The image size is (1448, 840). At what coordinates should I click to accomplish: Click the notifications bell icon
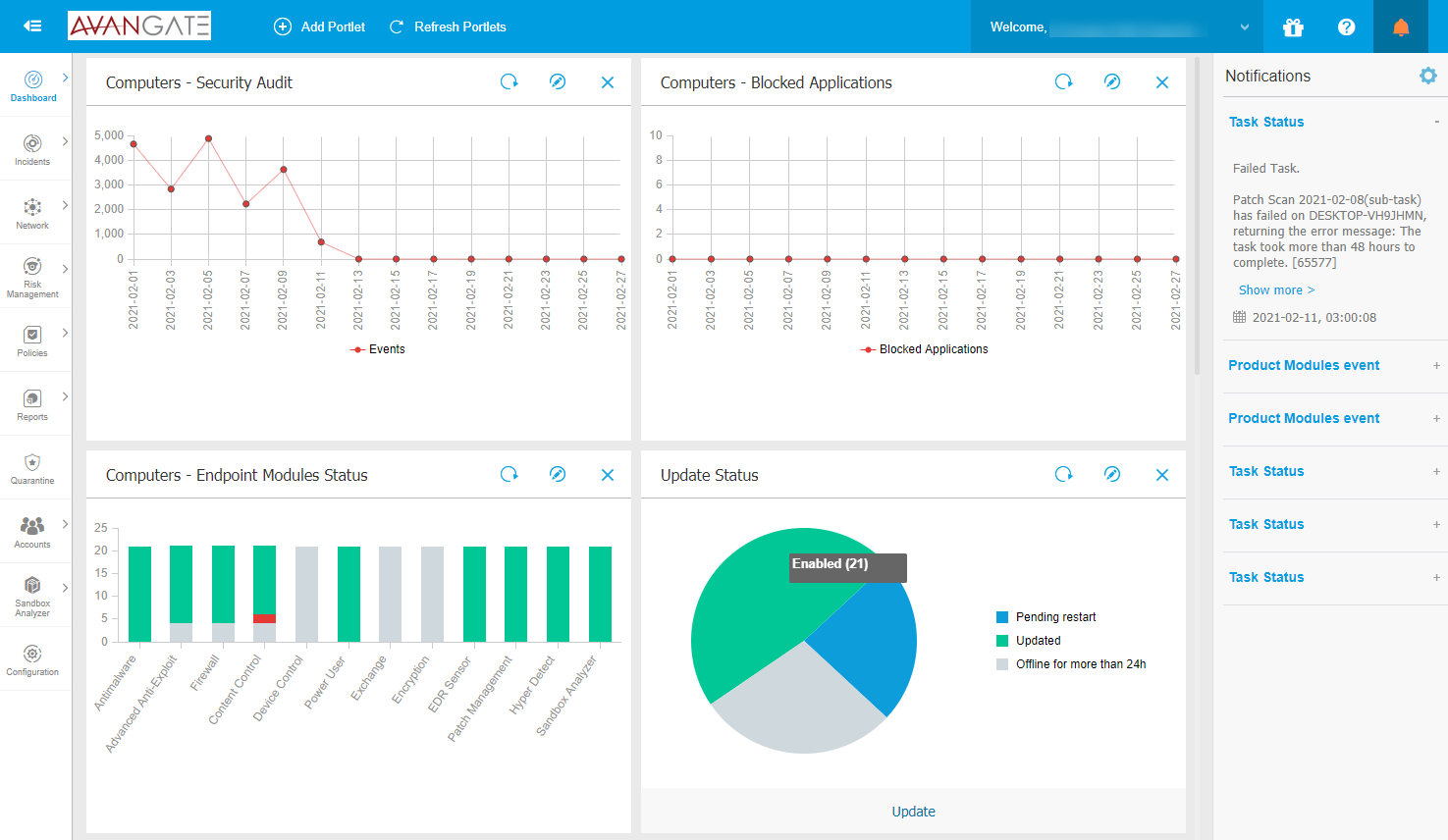(1401, 27)
